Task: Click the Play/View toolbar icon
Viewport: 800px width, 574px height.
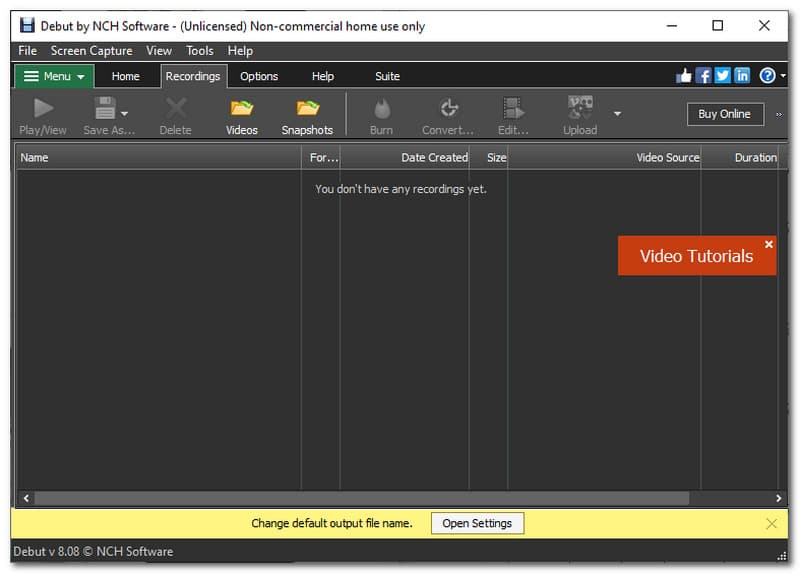Action: (43, 108)
